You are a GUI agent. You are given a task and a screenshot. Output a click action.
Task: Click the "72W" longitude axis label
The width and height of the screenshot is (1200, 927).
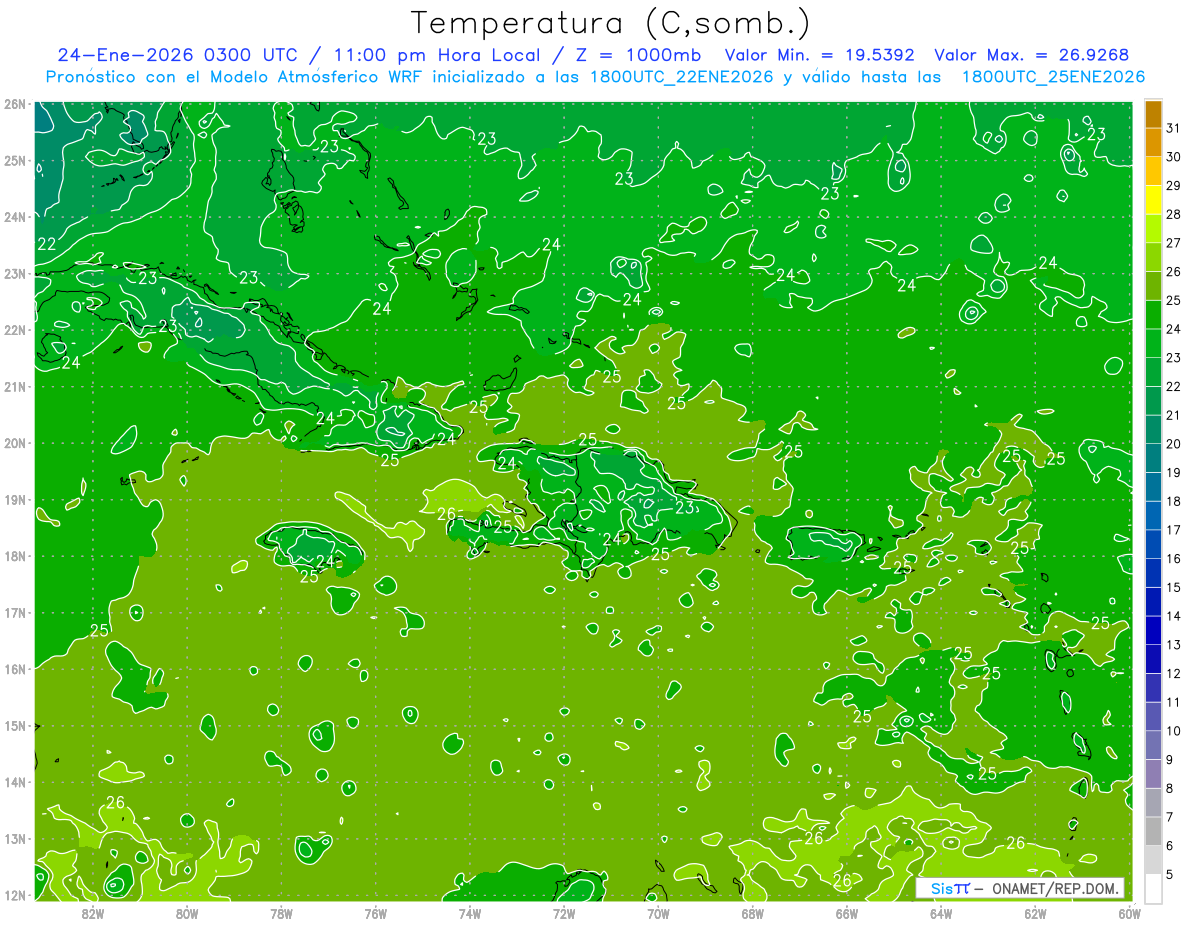point(563,913)
